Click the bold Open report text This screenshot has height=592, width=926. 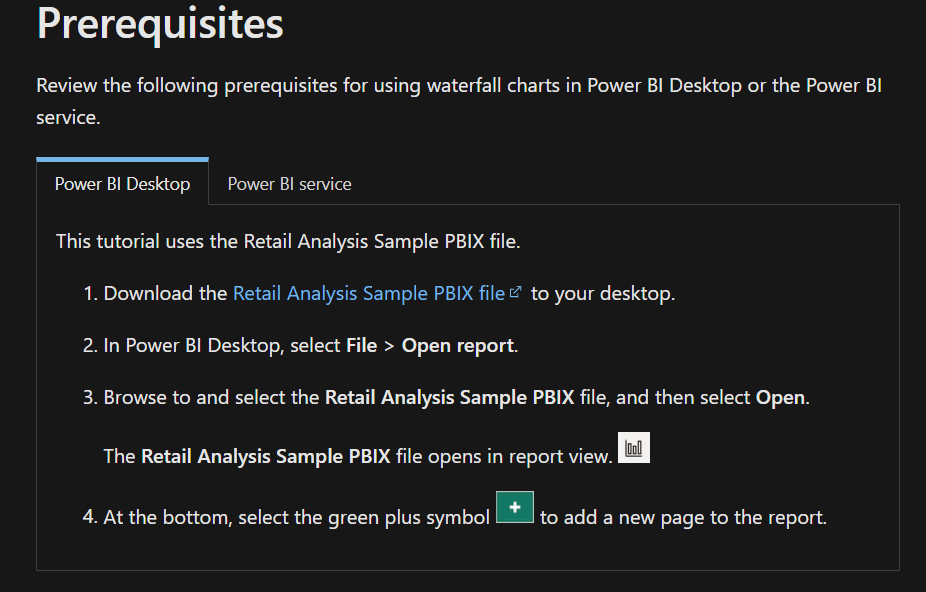click(458, 345)
